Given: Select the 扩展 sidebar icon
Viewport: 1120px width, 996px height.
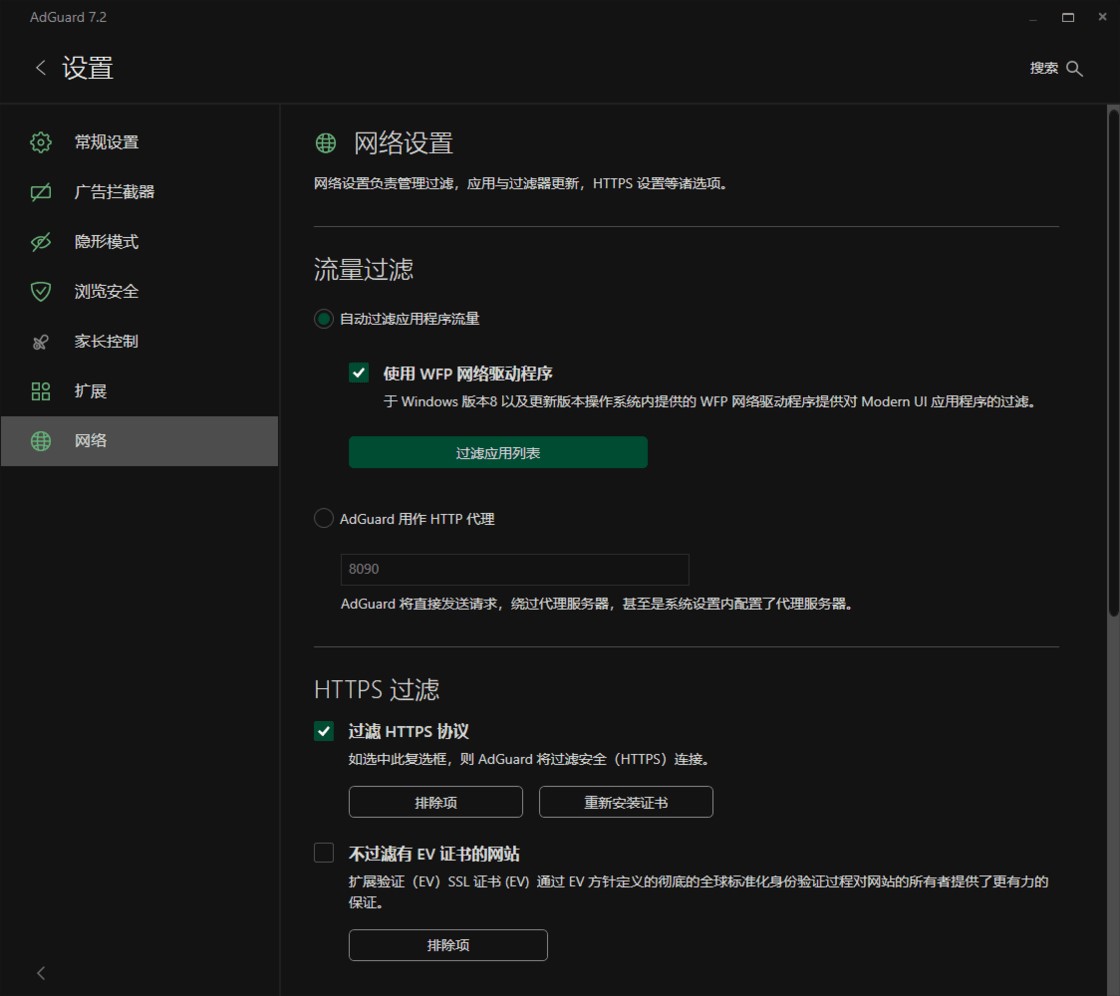Looking at the screenshot, I should (39, 391).
